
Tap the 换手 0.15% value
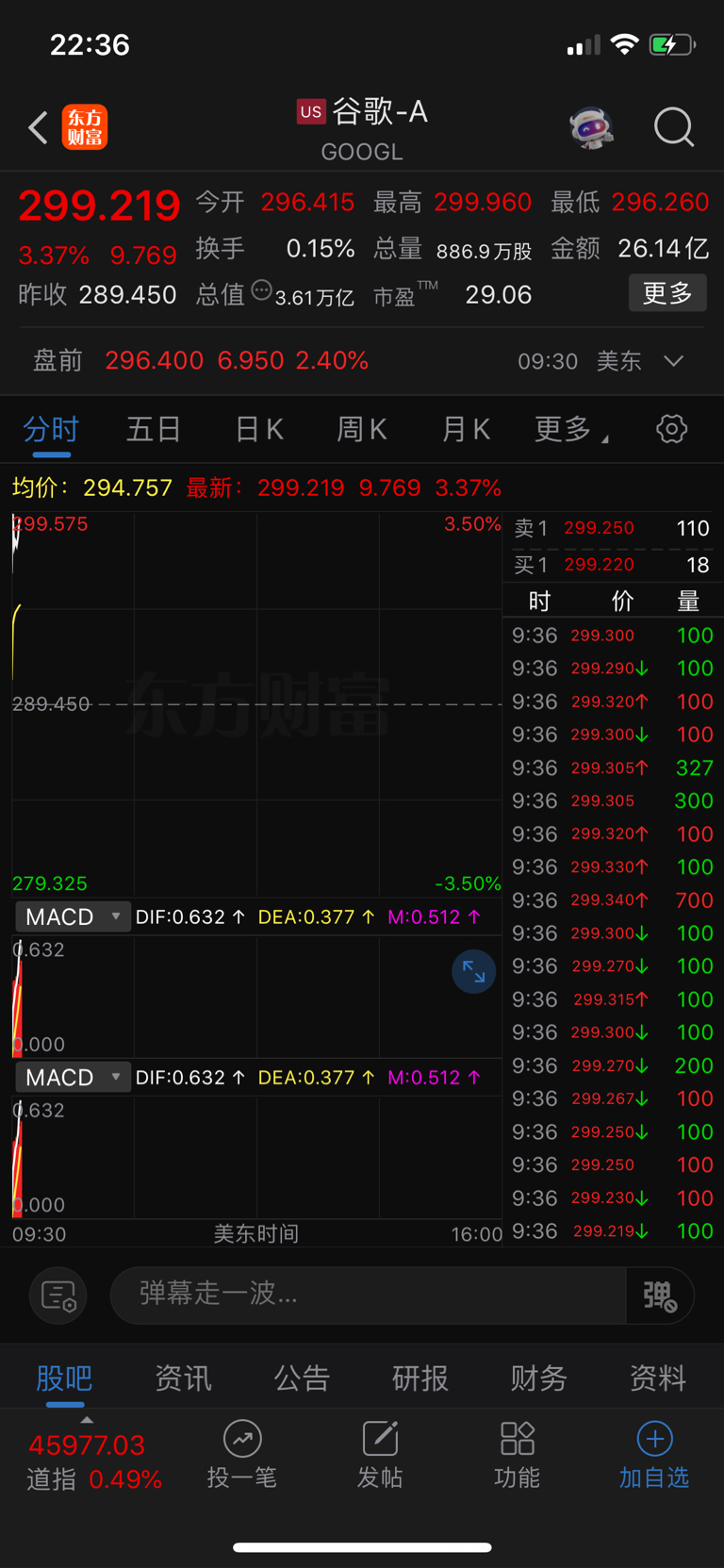321,248
